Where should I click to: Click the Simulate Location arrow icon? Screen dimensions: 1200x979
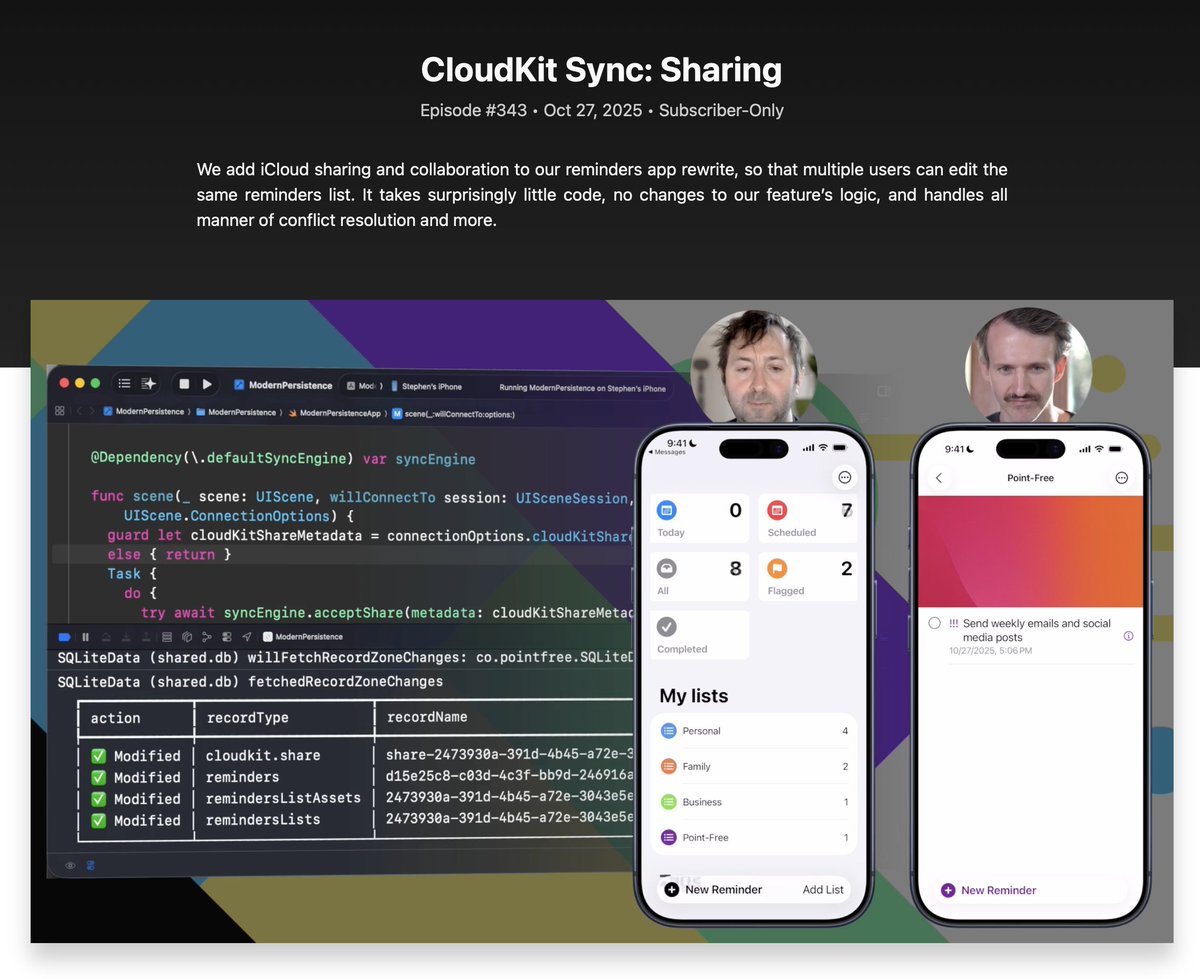(247, 637)
